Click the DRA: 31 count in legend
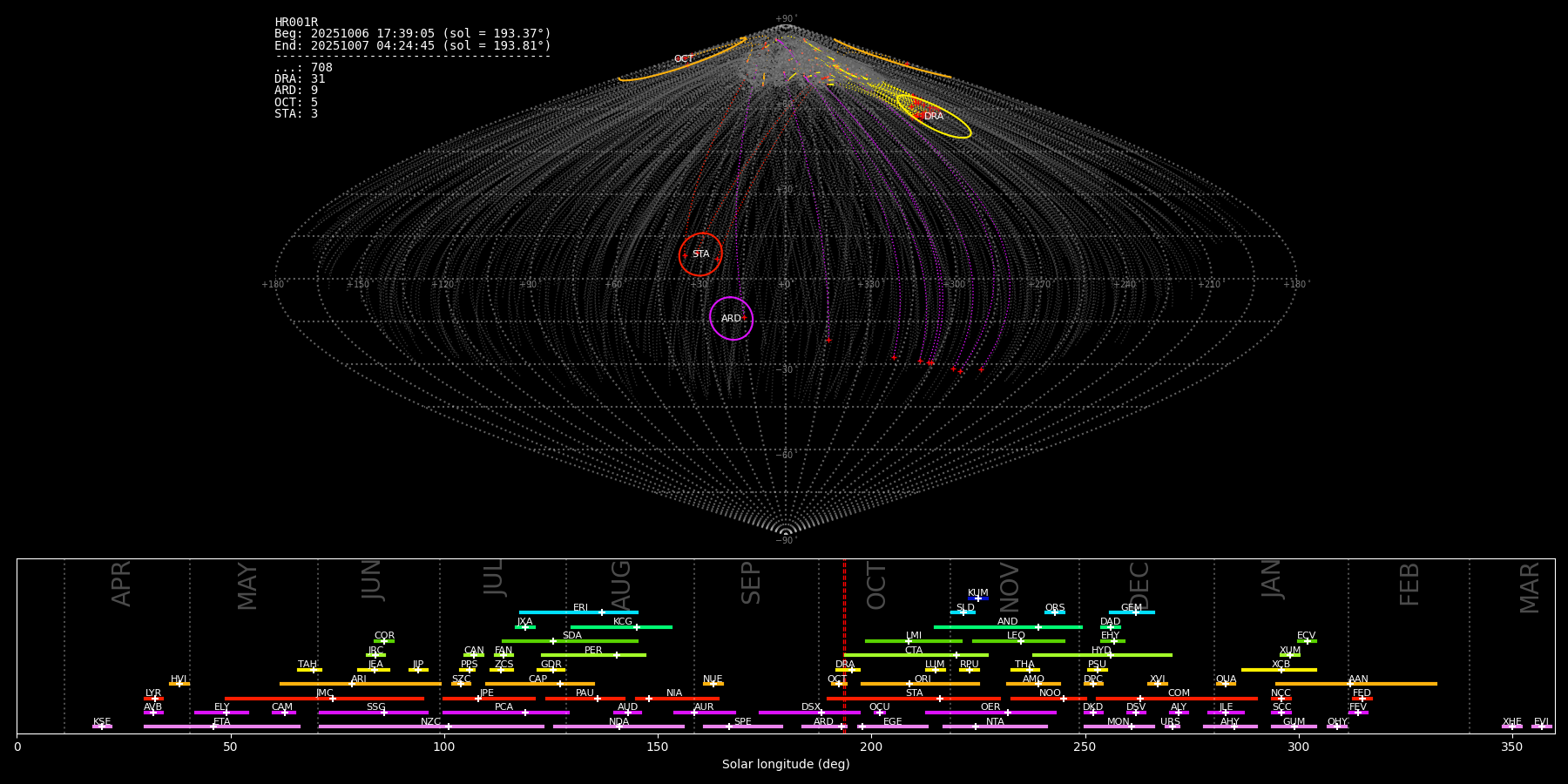The width and height of the screenshot is (1568, 784). (300, 79)
